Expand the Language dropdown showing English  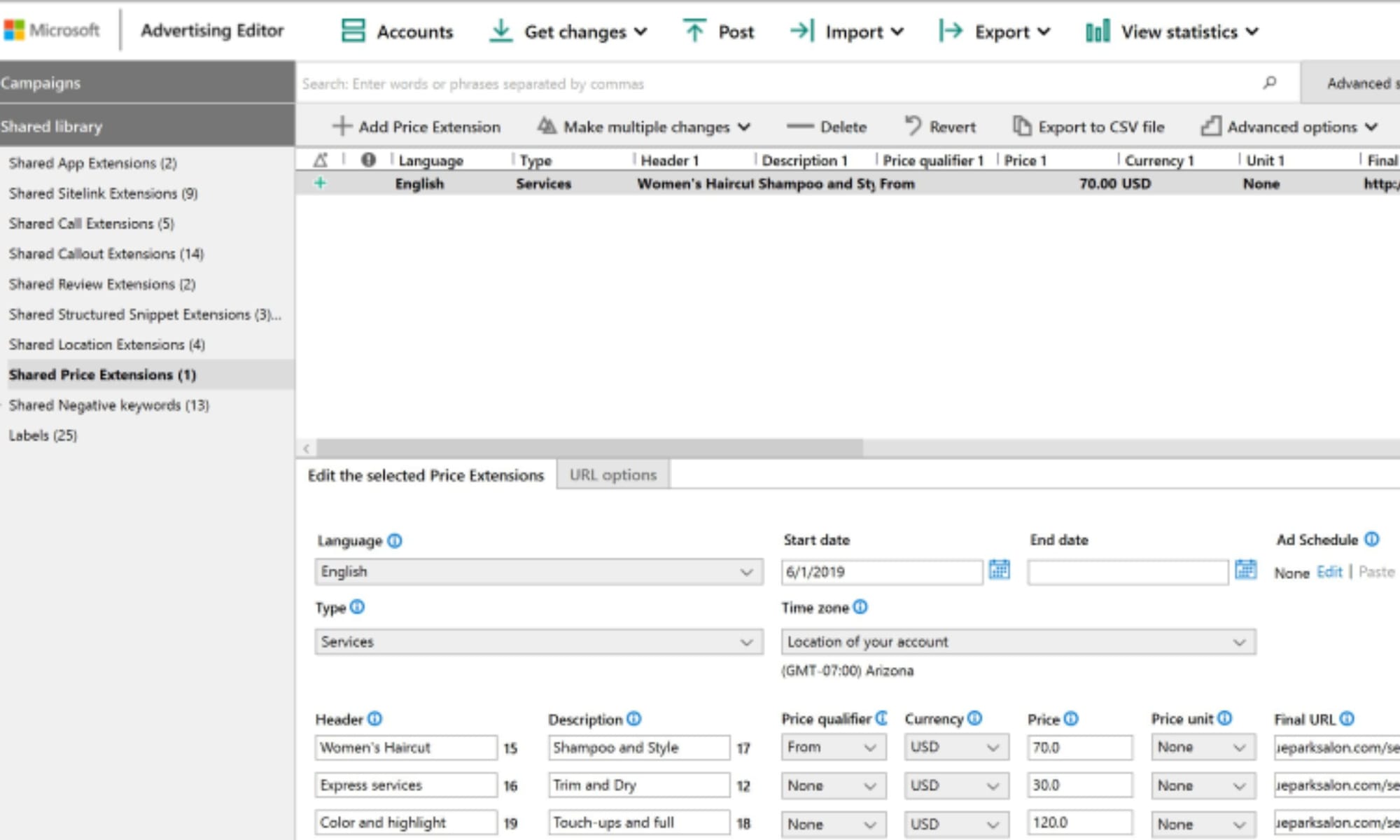[x=539, y=572]
